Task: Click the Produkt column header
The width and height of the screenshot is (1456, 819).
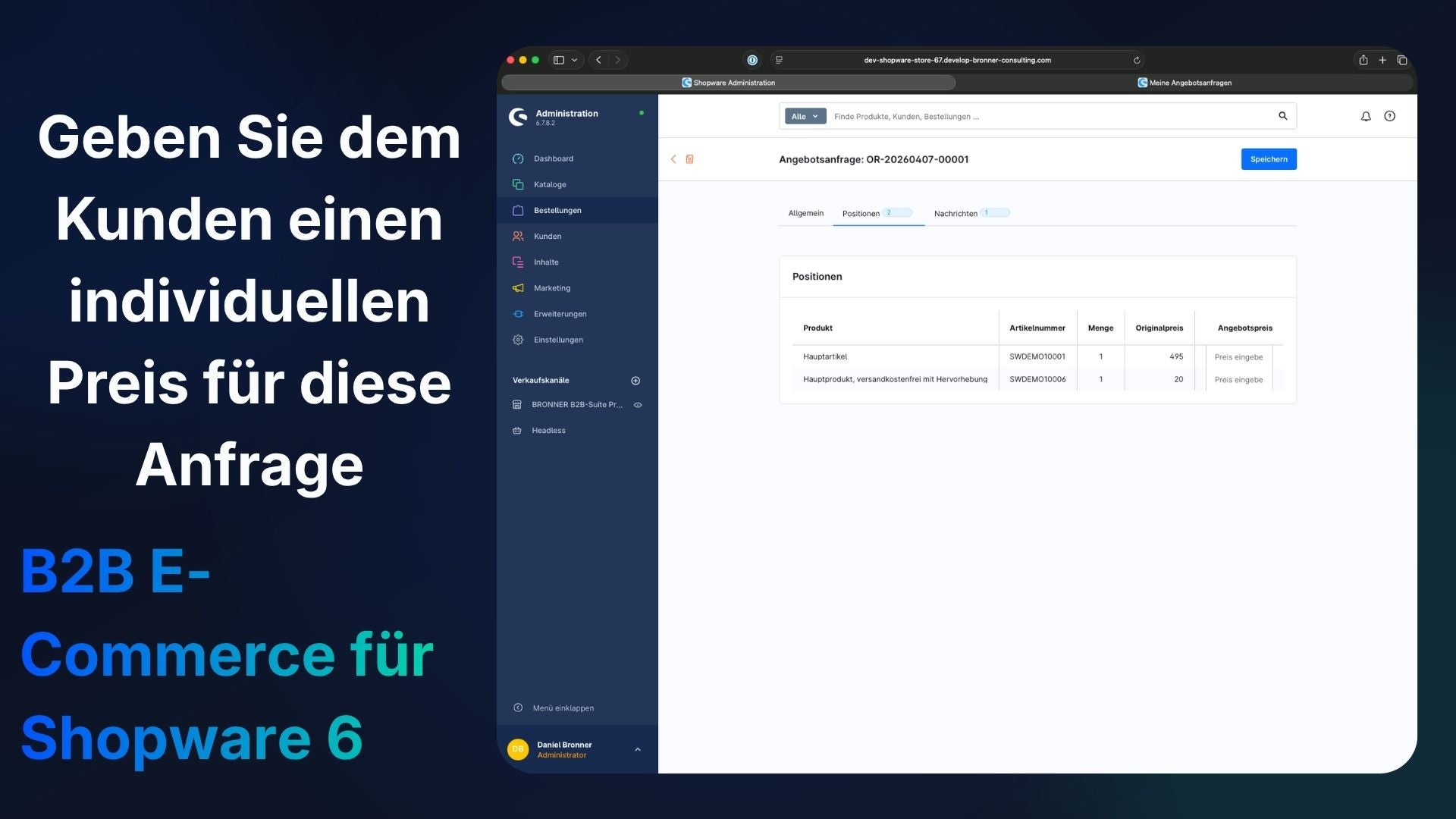Action: point(817,328)
